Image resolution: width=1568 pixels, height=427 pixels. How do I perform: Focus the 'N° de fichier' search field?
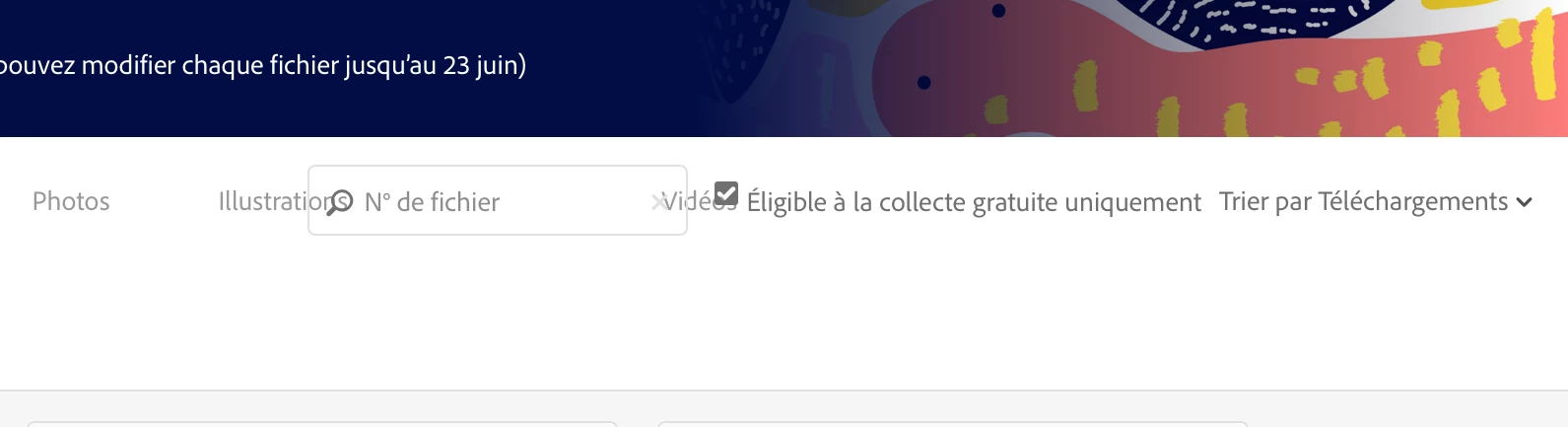click(498, 200)
